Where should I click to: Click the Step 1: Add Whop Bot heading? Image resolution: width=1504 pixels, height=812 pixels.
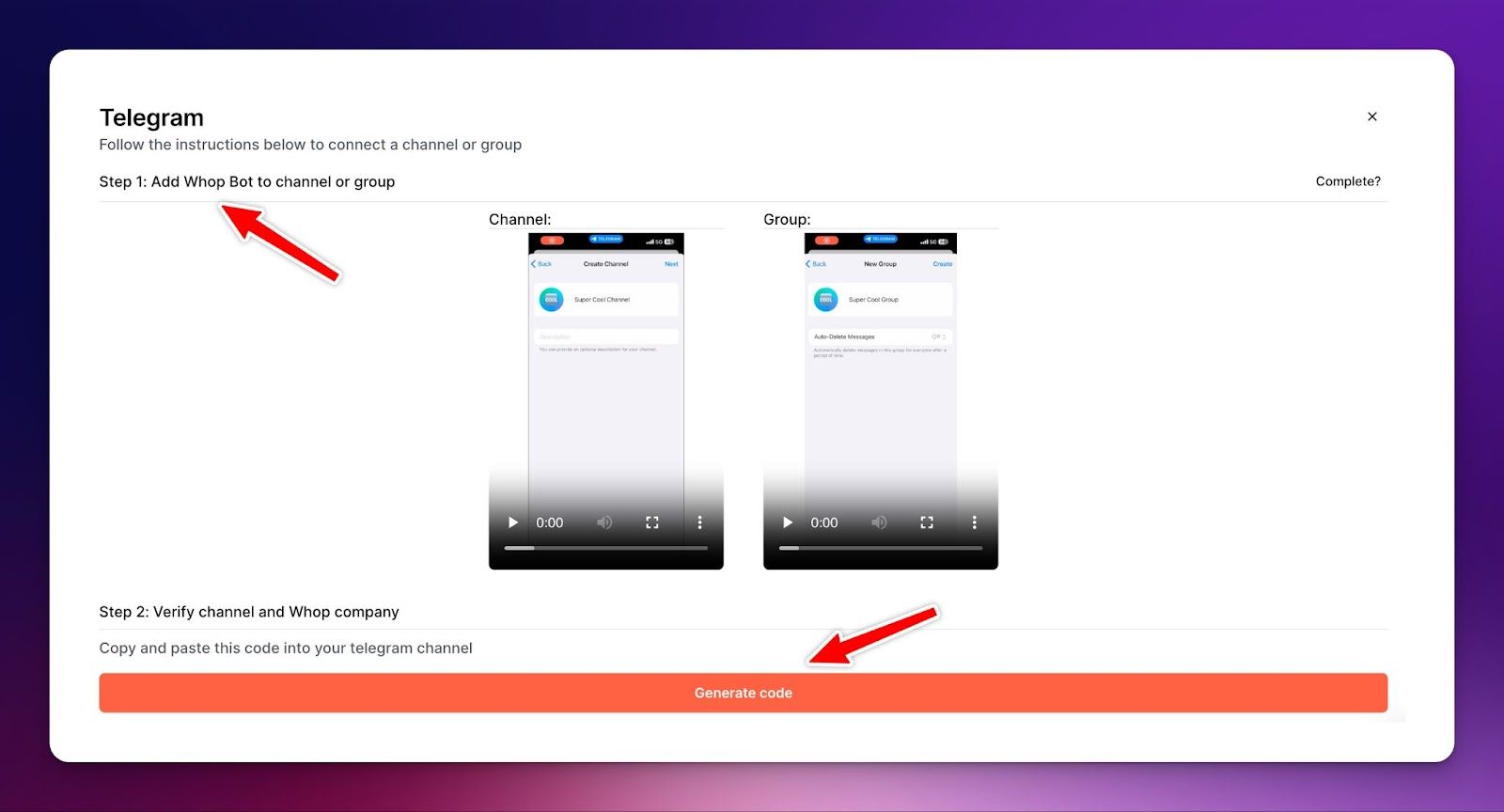tap(247, 181)
